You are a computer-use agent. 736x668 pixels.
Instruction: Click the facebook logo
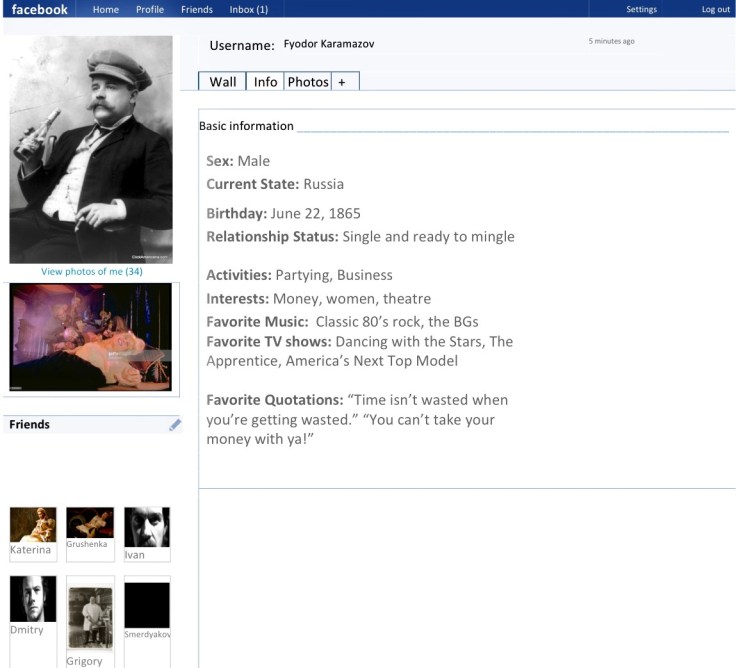pos(39,9)
